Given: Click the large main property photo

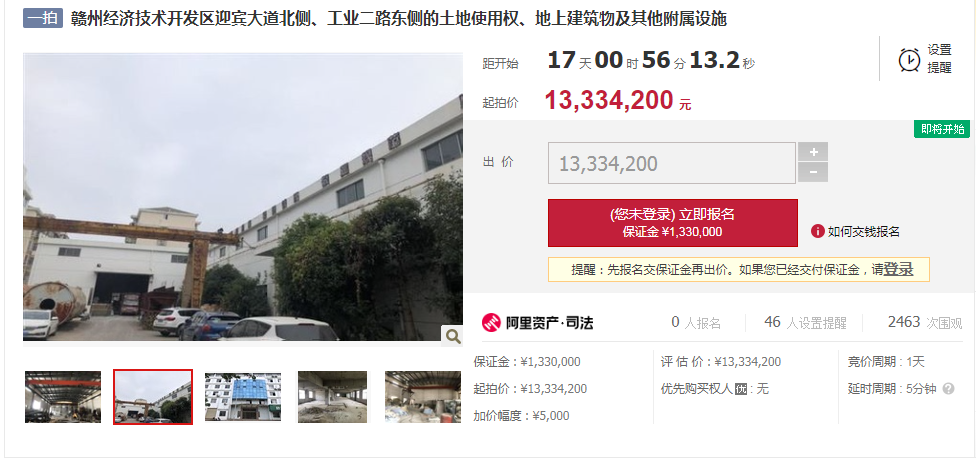Looking at the screenshot, I should 243,197.
